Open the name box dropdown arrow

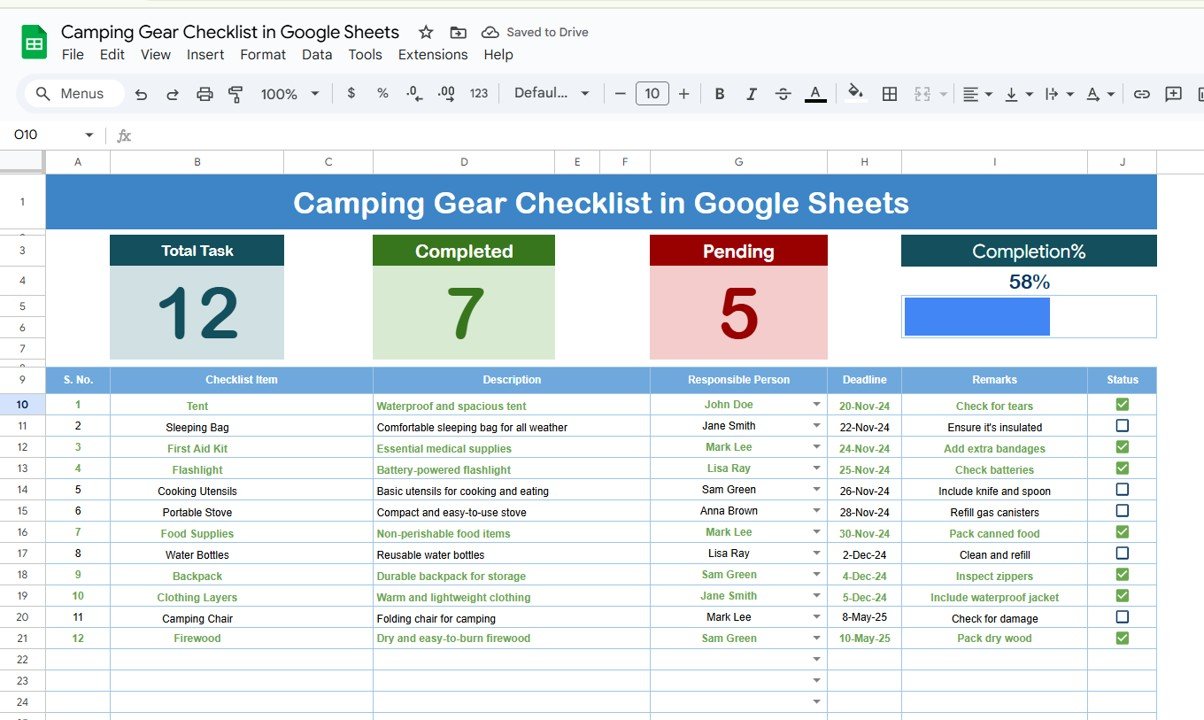click(x=89, y=135)
